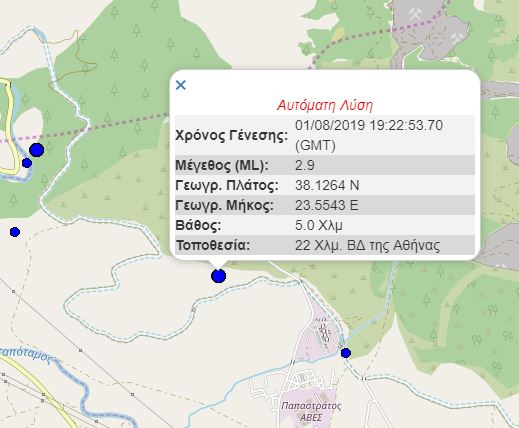Select the largest blue marker beside yellow road
The height and width of the screenshot is (428, 519).
click(x=37, y=150)
